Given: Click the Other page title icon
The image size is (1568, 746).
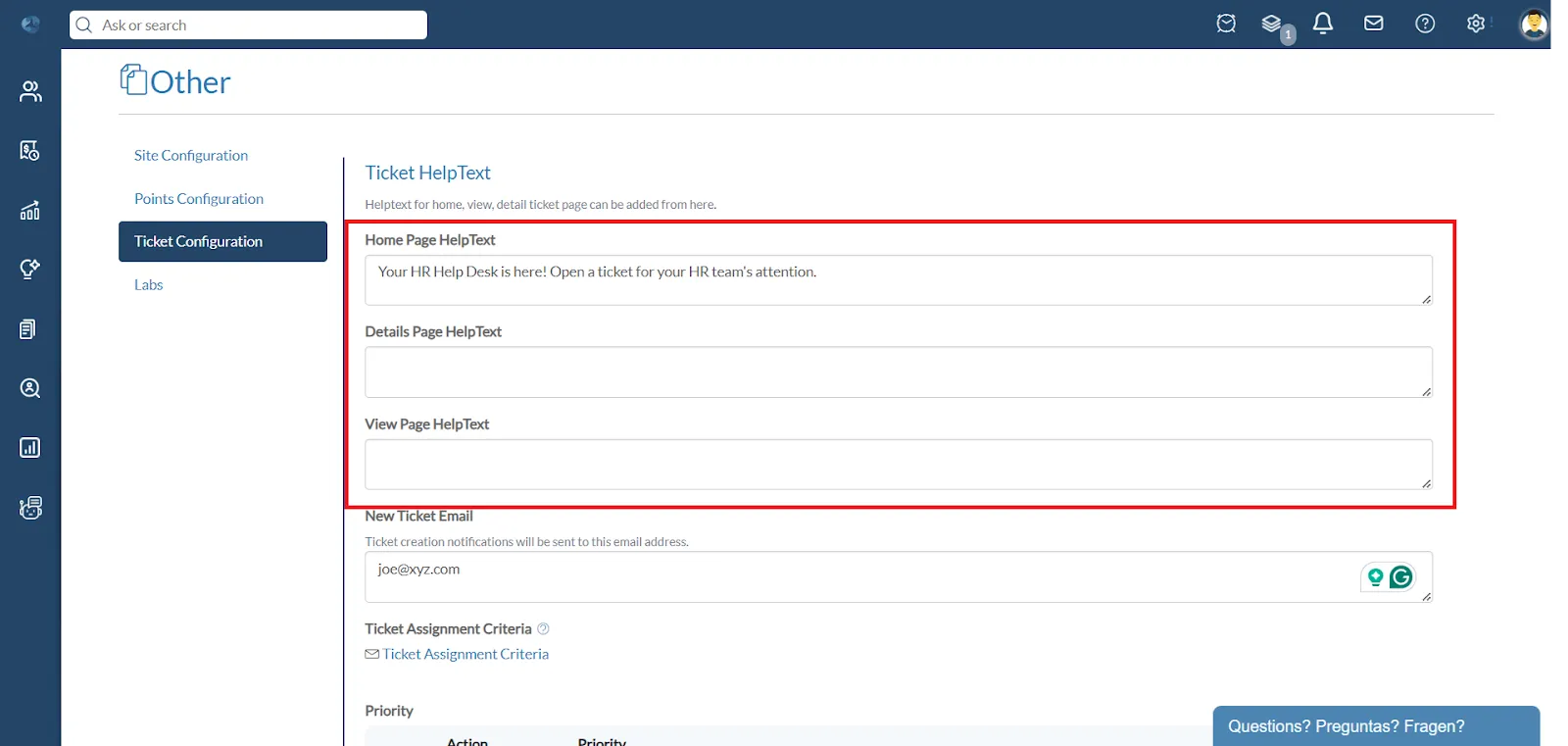Looking at the screenshot, I should point(133,79).
